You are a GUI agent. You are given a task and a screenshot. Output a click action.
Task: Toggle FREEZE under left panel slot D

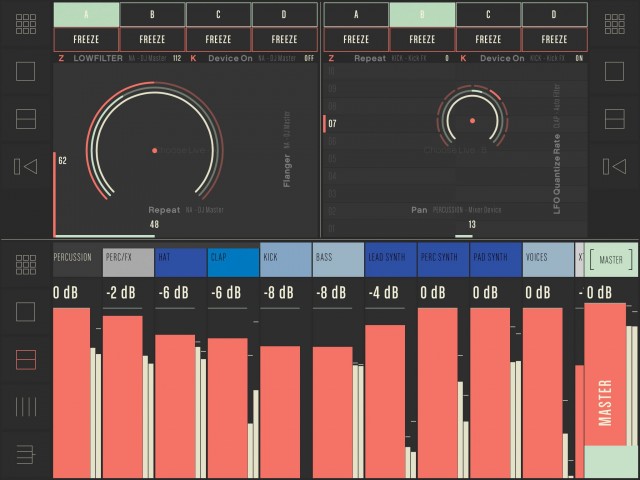pos(284,40)
